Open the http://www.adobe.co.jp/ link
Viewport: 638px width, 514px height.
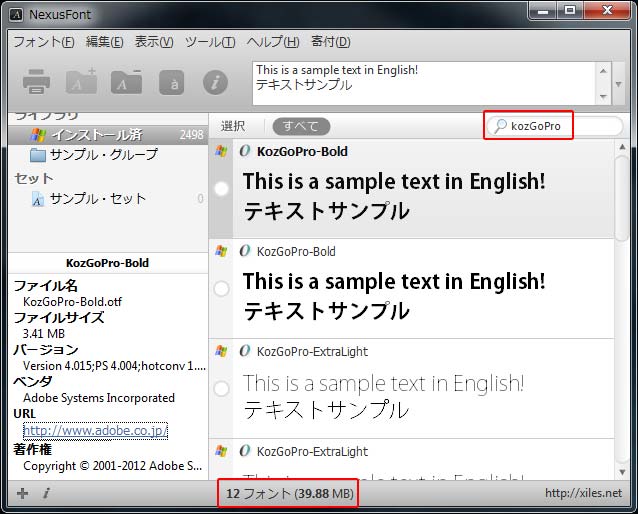[x=95, y=431]
